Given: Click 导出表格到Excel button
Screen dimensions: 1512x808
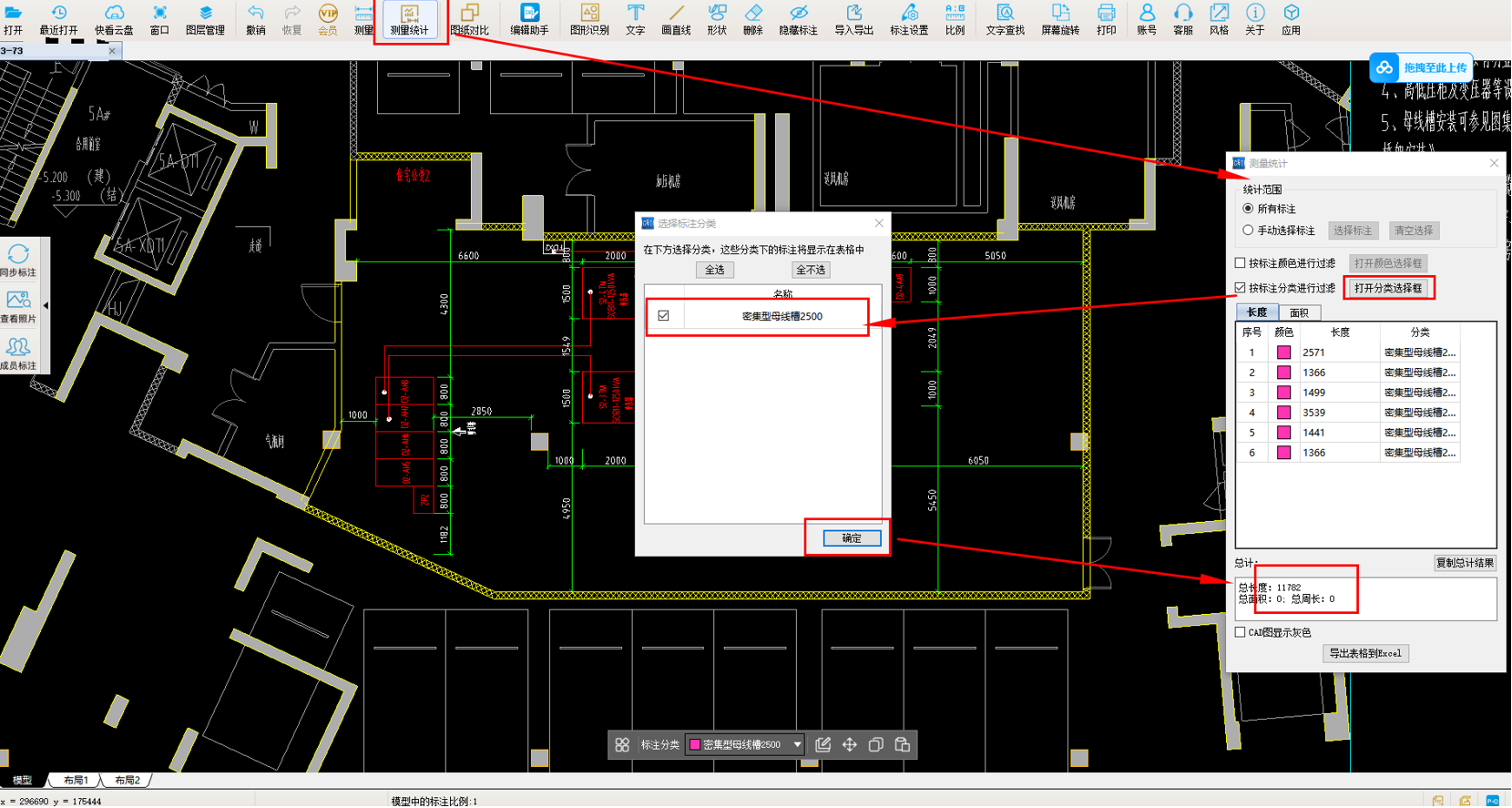Looking at the screenshot, I should [x=1365, y=653].
